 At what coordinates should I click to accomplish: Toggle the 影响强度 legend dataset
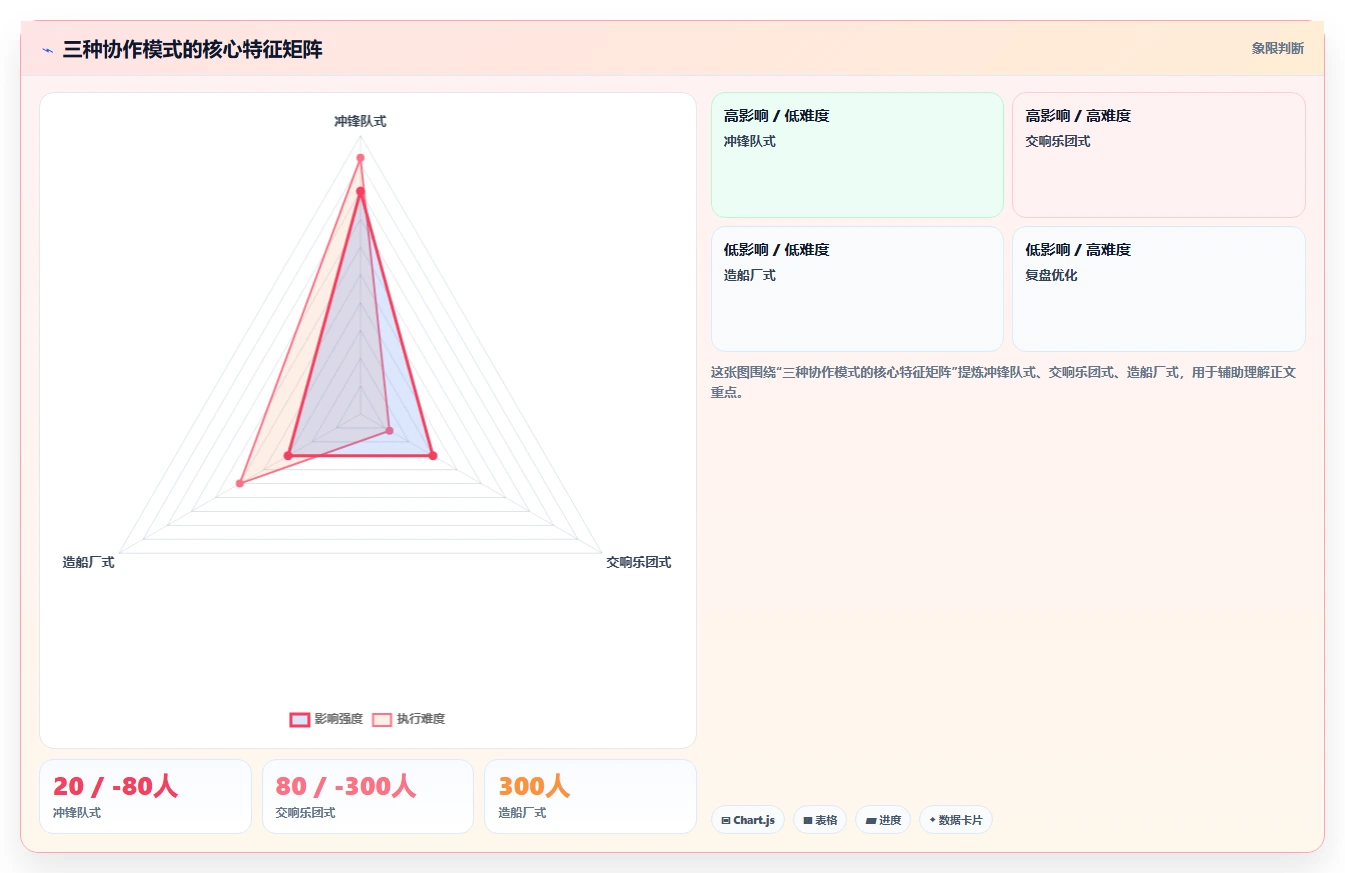pos(326,719)
